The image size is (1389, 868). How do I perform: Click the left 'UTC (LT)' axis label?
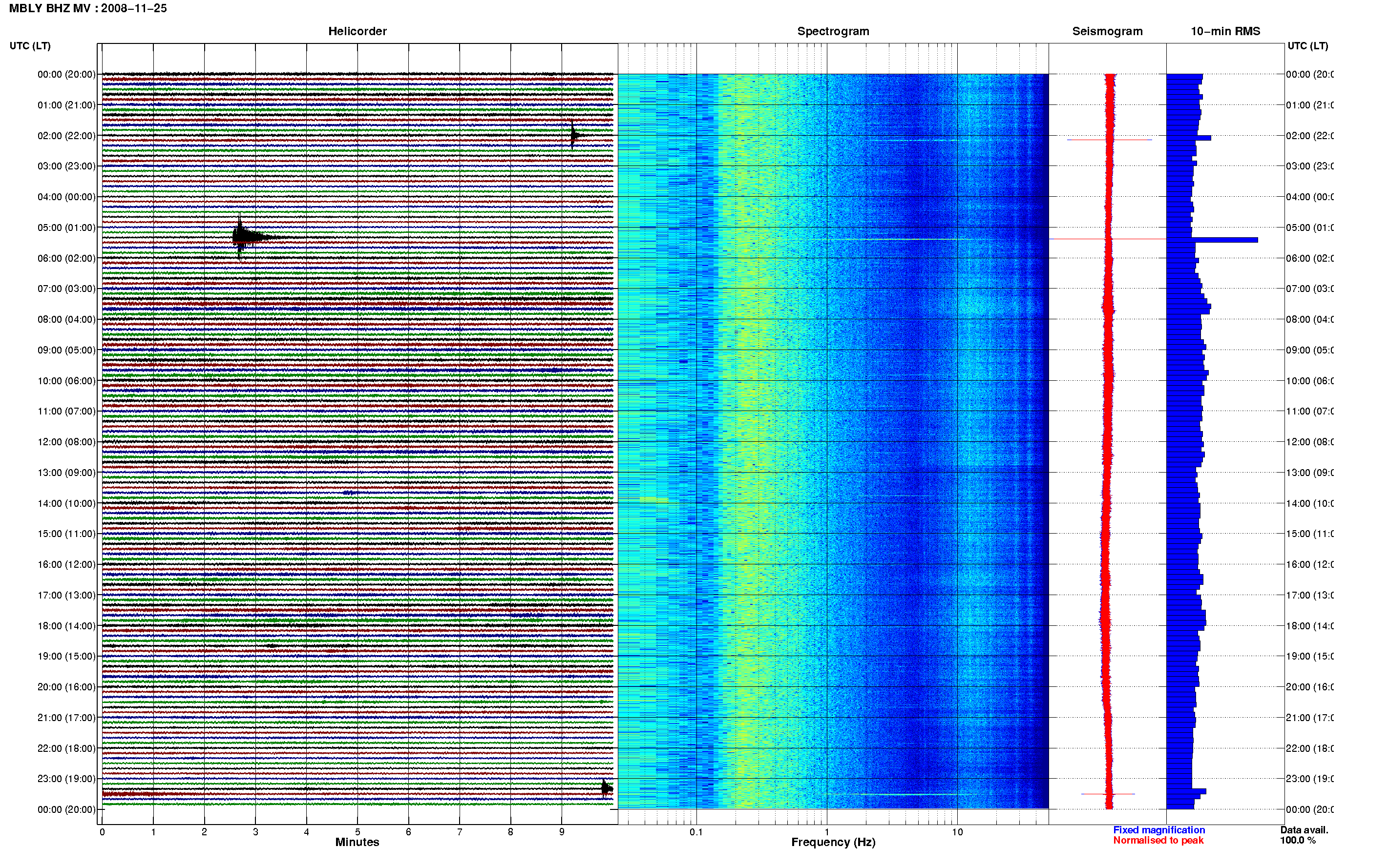point(30,46)
